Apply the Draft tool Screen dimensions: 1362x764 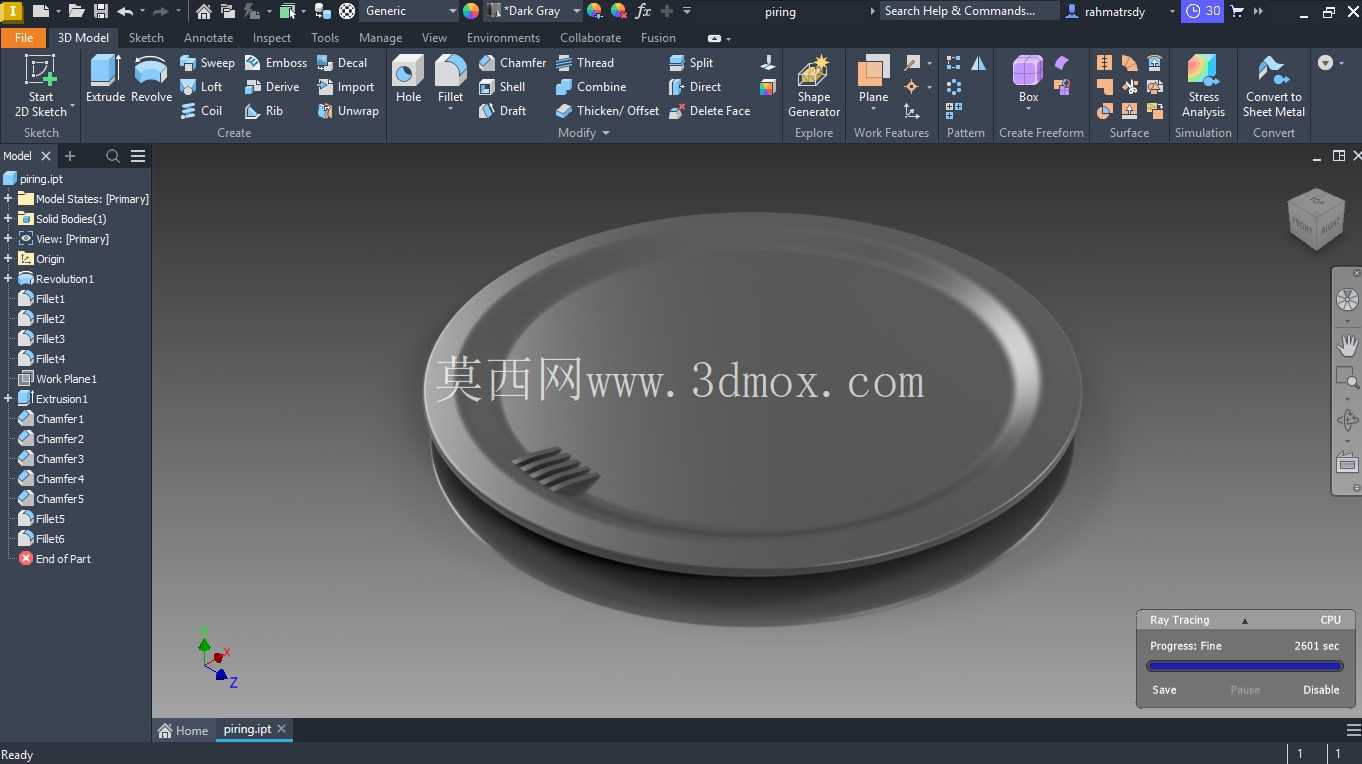point(502,111)
